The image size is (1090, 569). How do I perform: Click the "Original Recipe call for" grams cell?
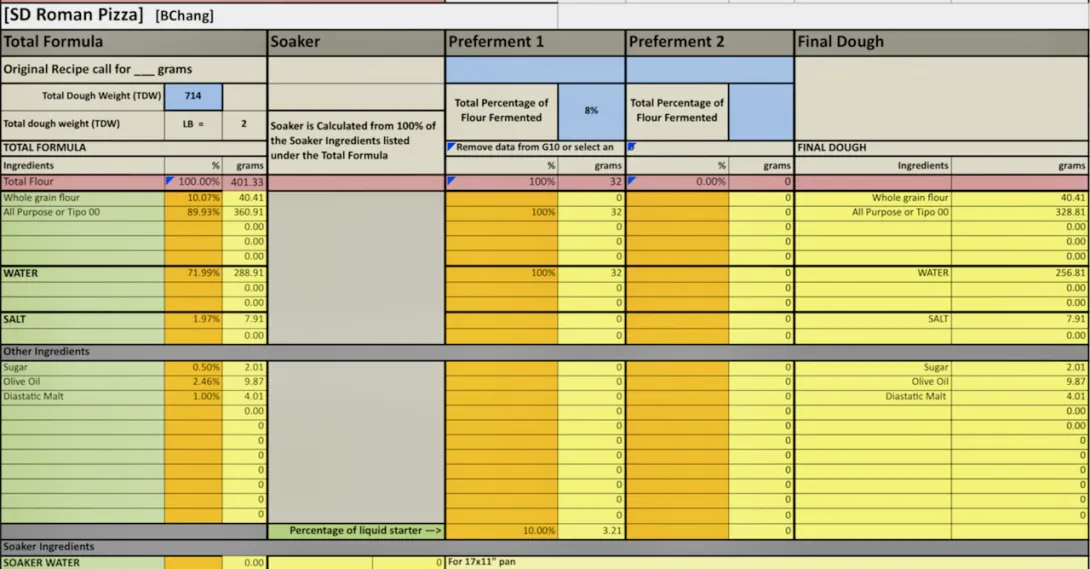(133, 69)
